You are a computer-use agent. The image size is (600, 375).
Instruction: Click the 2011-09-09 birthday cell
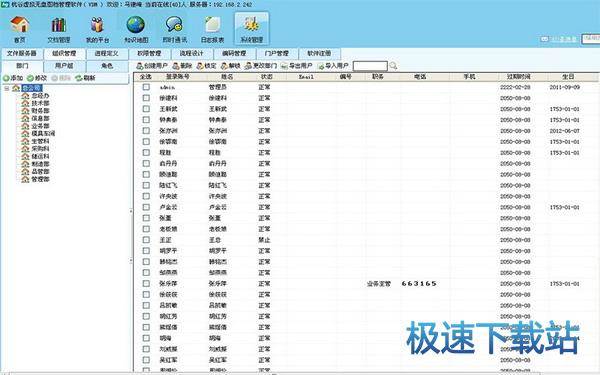click(x=565, y=87)
